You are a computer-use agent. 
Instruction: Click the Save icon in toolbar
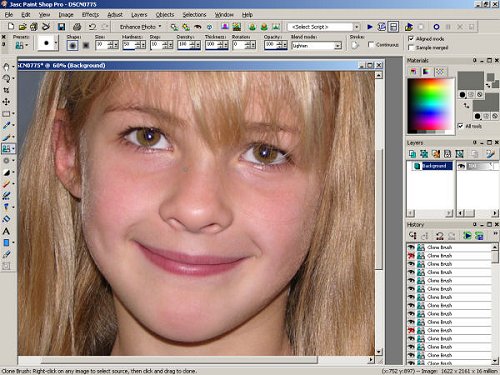(61, 27)
